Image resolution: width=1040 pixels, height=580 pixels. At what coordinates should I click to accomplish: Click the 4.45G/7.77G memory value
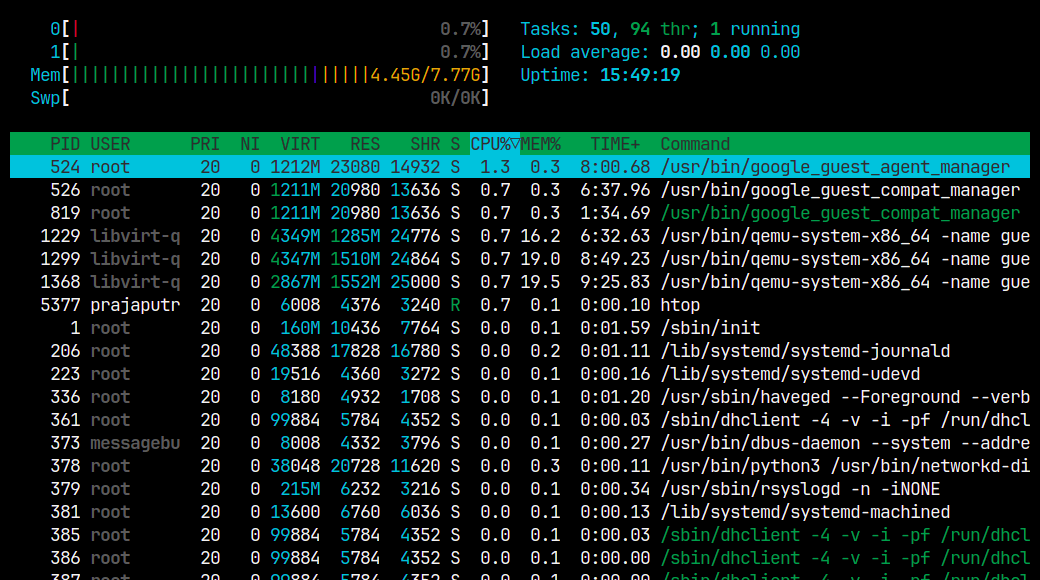pos(425,75)
